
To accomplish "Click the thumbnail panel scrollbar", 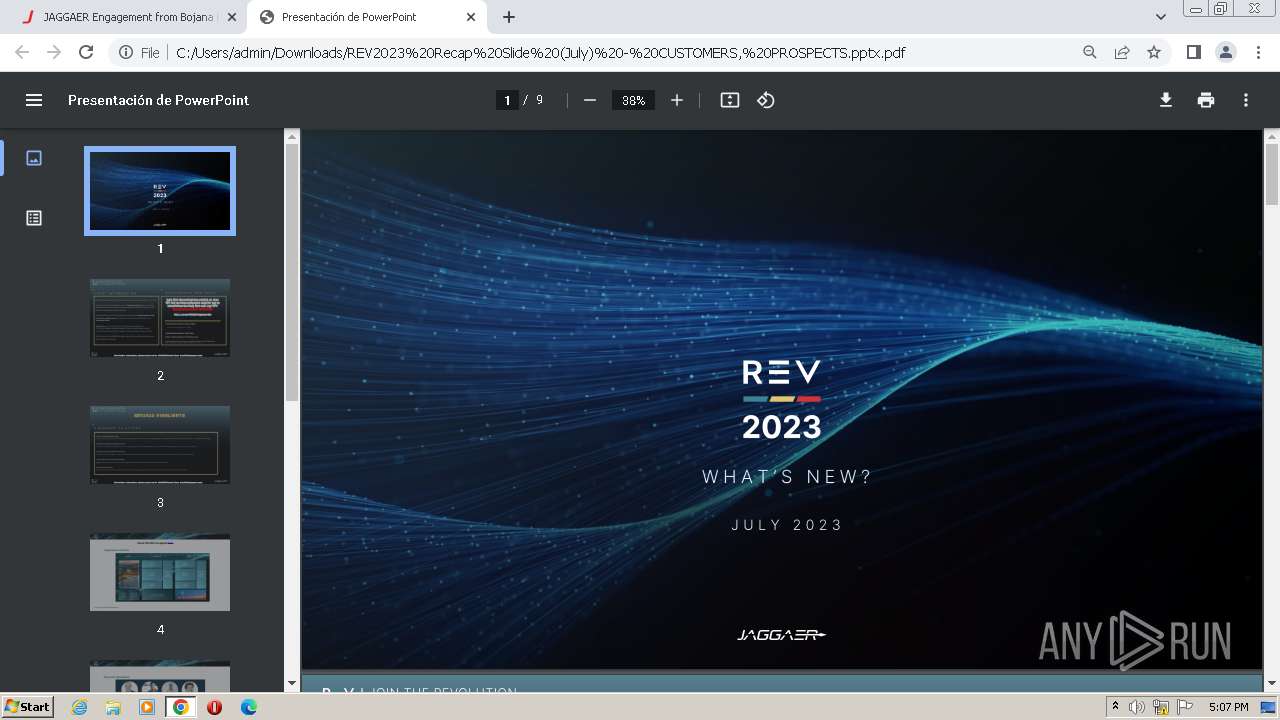I will pos(292,272).
